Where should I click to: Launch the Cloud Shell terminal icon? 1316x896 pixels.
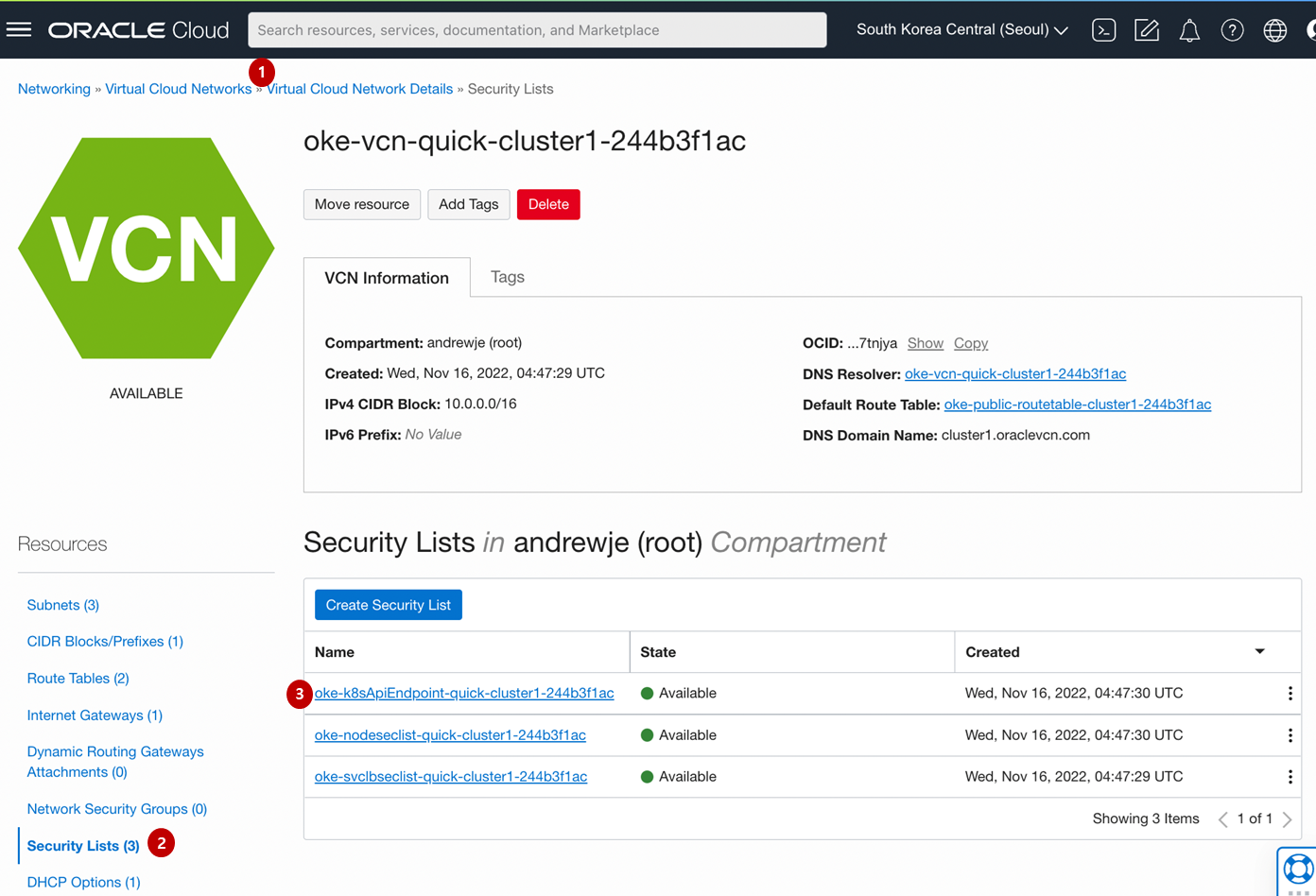1103,30
